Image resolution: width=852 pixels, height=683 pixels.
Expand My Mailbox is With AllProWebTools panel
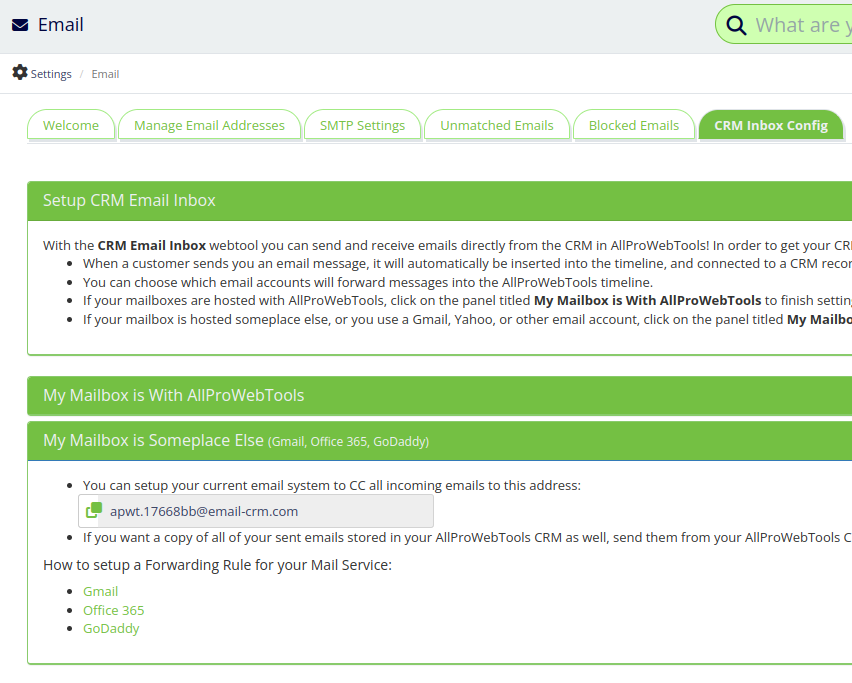(x=440, y=396)
